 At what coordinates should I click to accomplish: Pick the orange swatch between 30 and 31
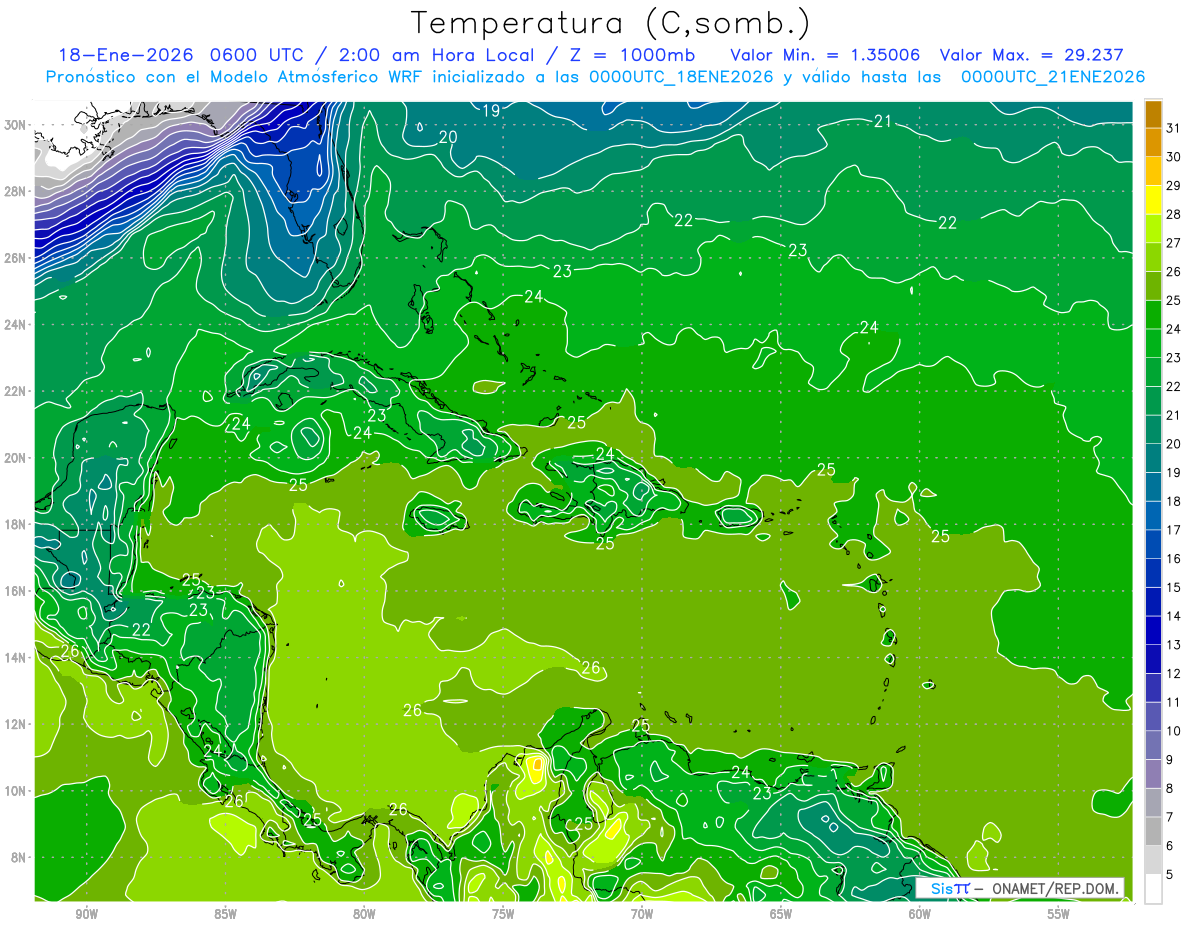tap(1153, 142)
